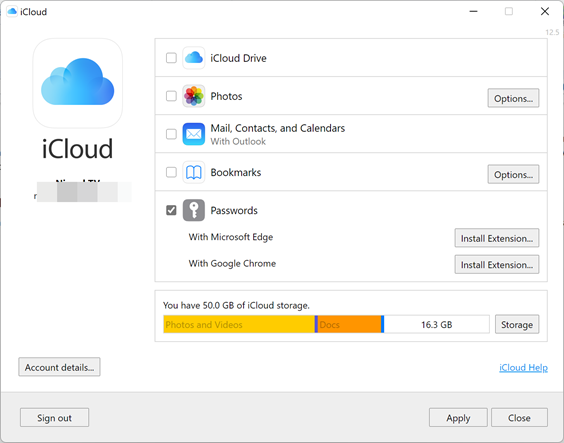This screenshot has width=564, height=443.
Task: Click the Passwords key icon
Action: [194, 210]
